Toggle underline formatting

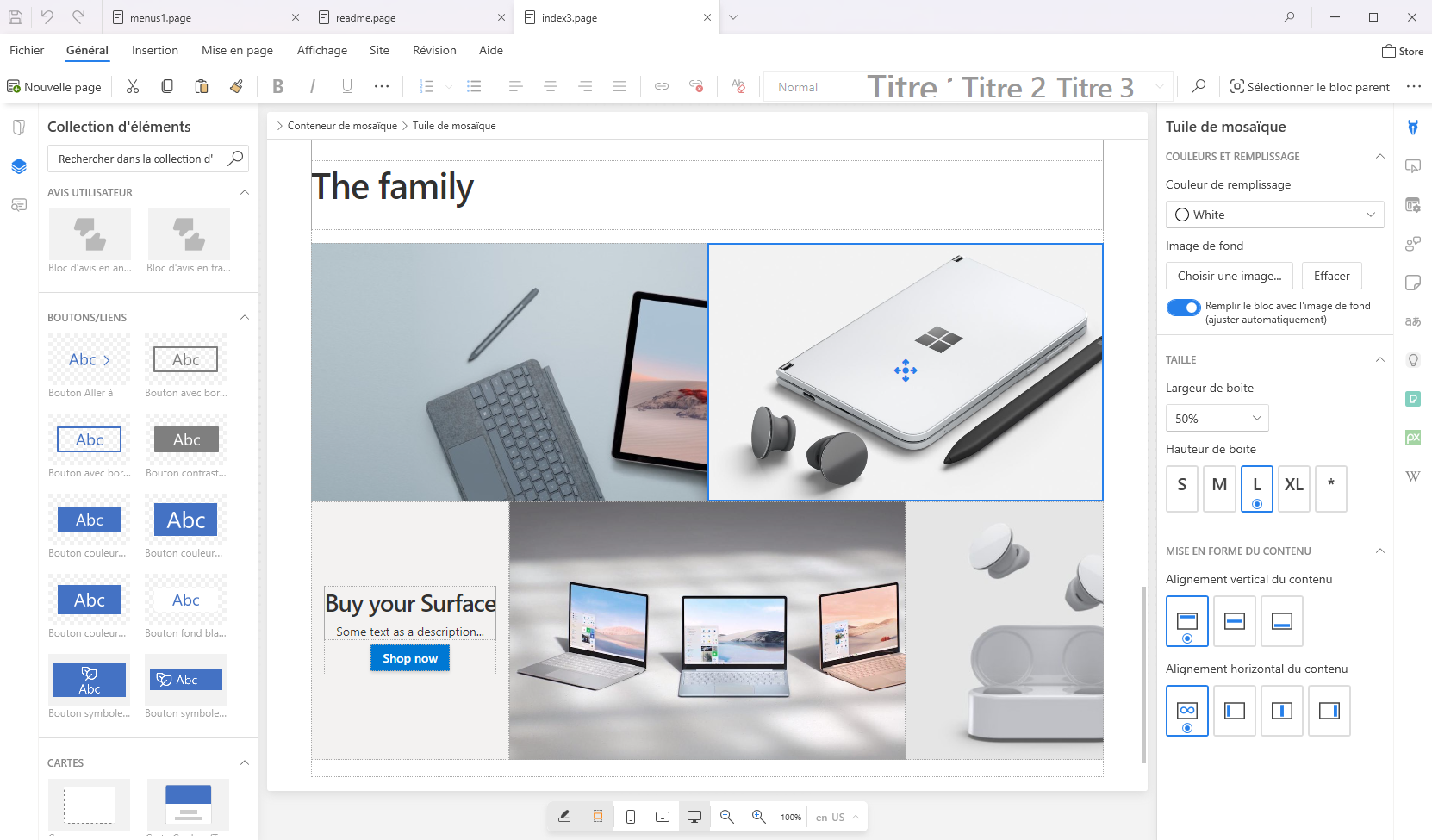346,86
